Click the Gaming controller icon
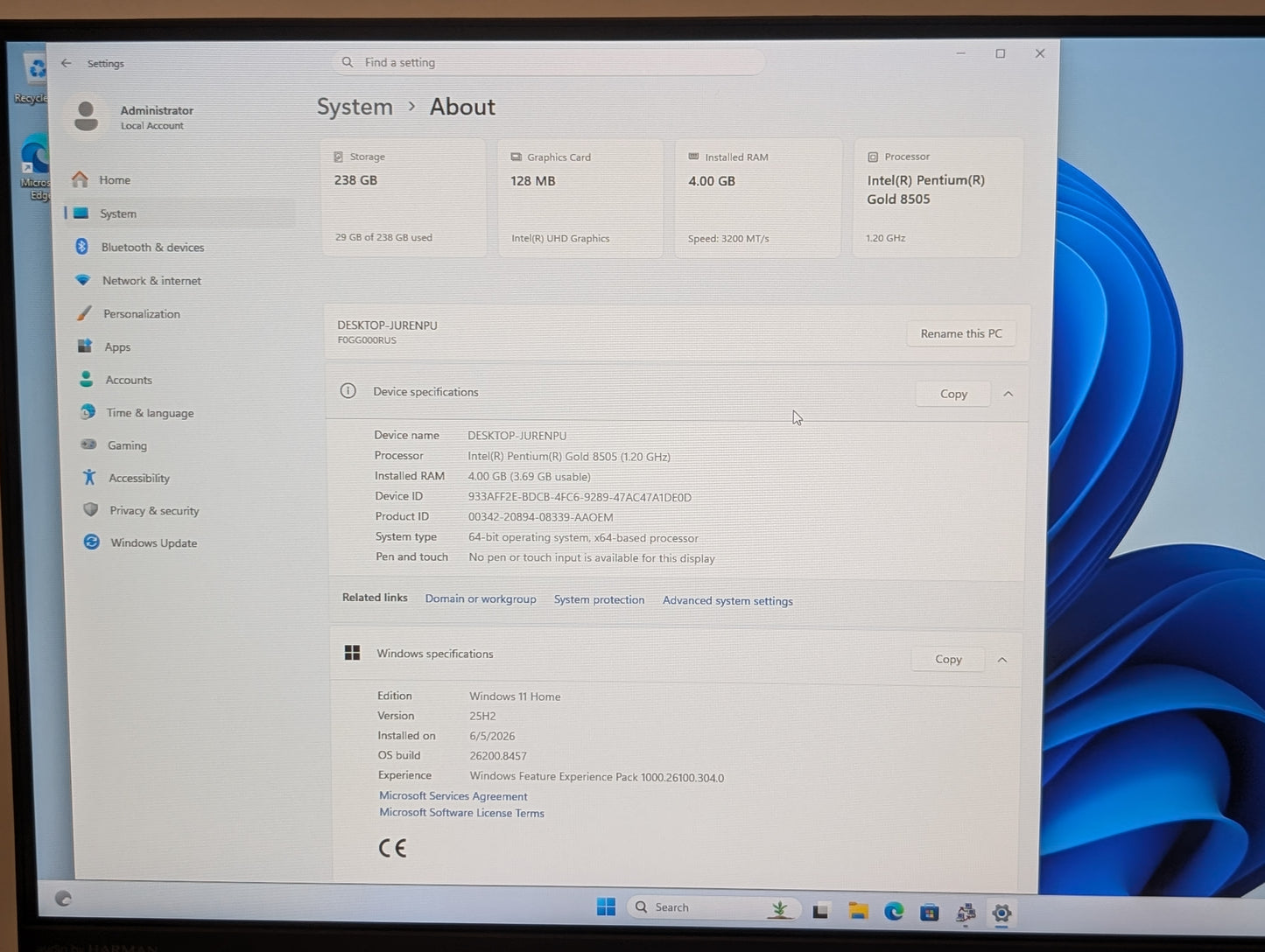This screenshot has width=1265, height=952. click(x=88, y=444)
